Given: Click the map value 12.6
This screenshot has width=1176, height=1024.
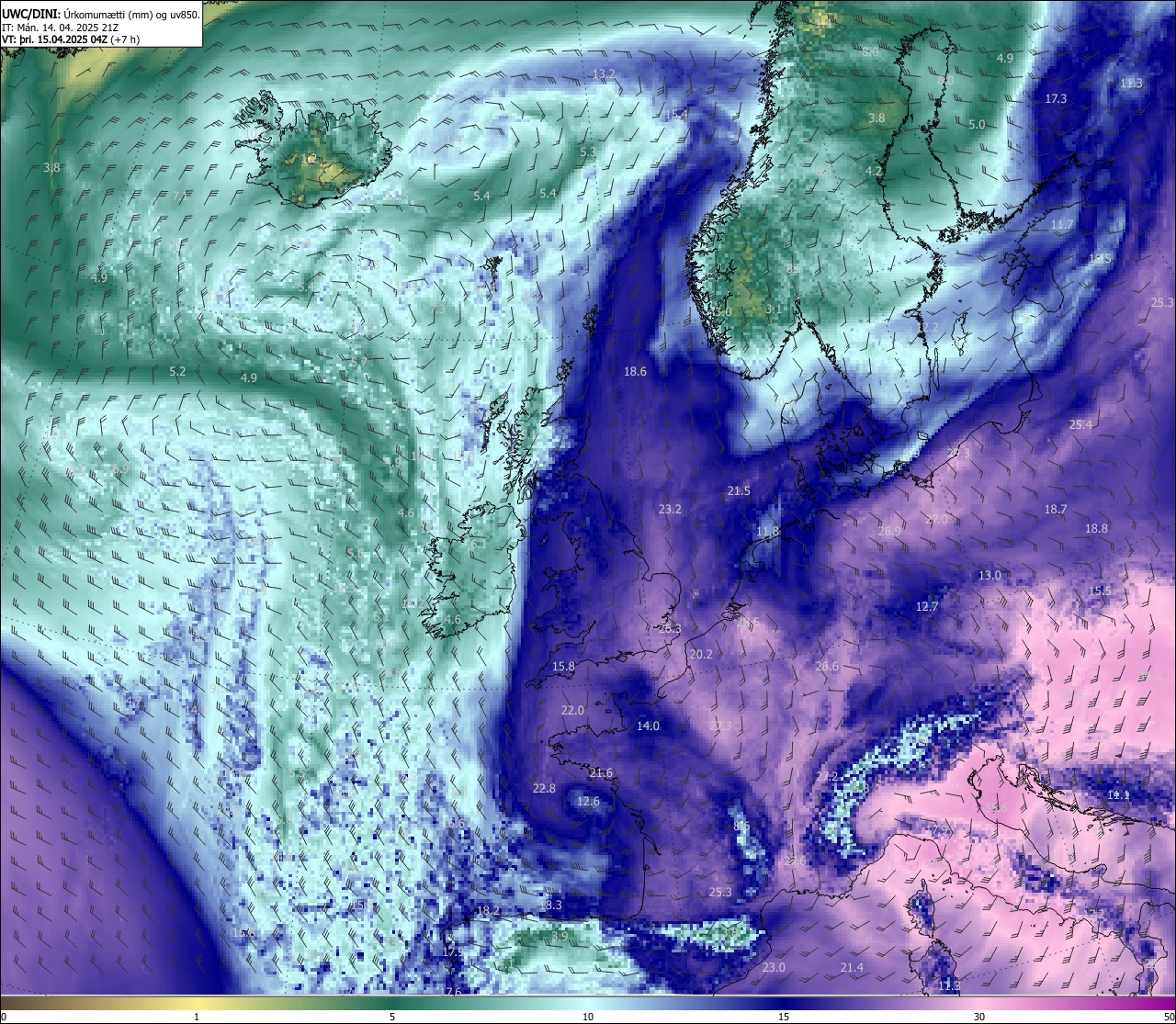Looking at the screenshot, I should point(588,801).
